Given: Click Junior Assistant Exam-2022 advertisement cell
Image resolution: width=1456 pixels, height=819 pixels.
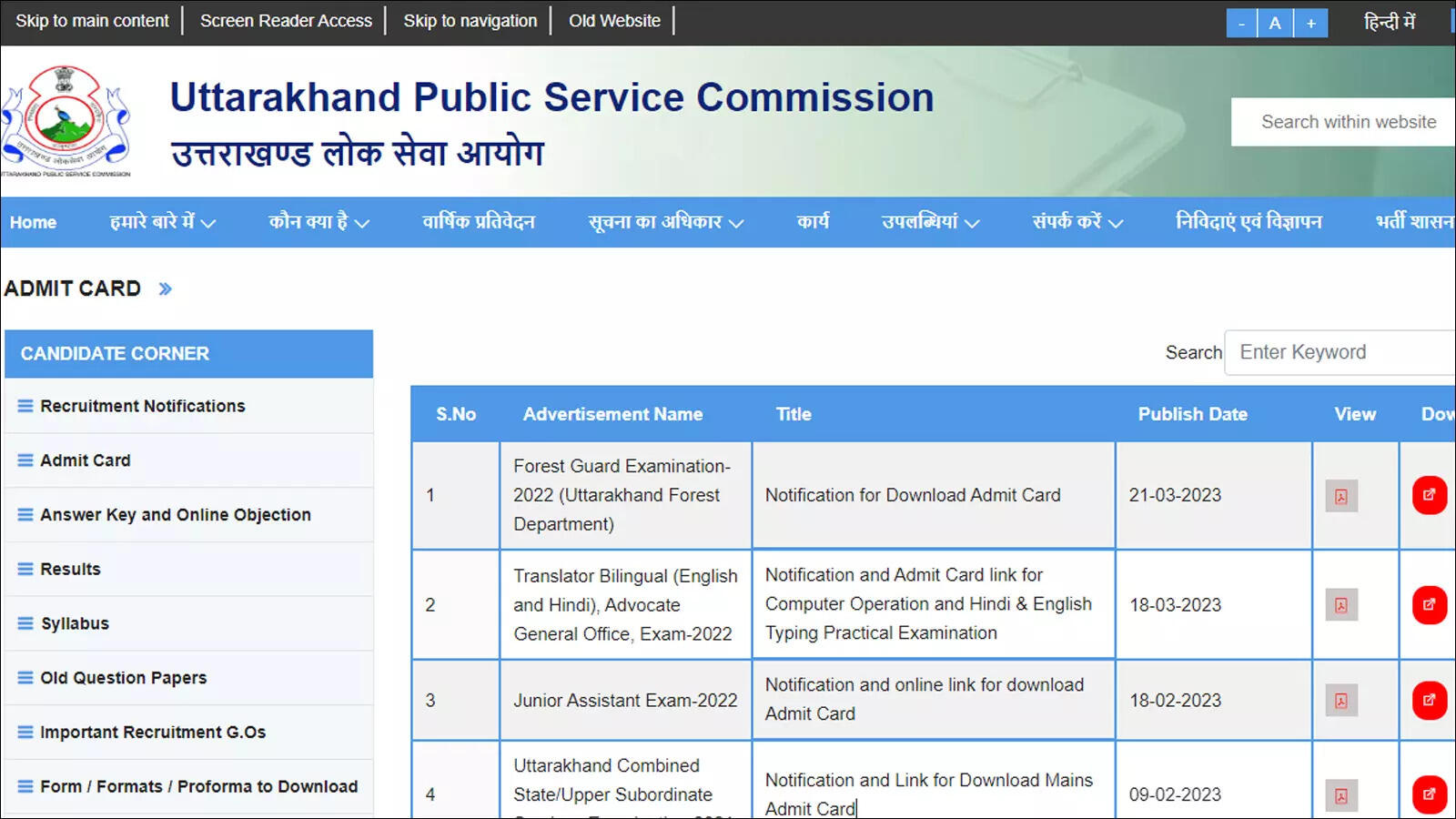Looking at the screenshot, I should [x=625, y=701].
